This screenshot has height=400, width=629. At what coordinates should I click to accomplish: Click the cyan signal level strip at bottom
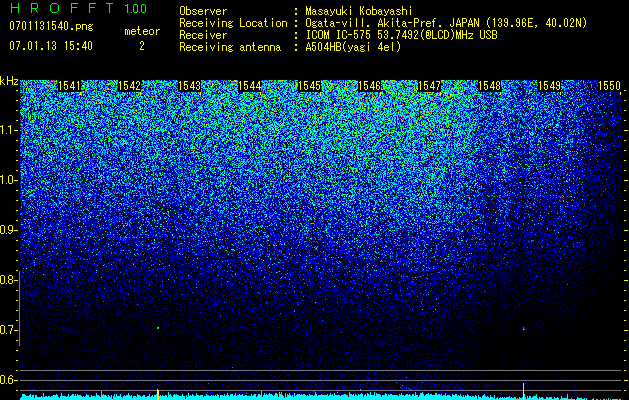[x=321, y=397]
